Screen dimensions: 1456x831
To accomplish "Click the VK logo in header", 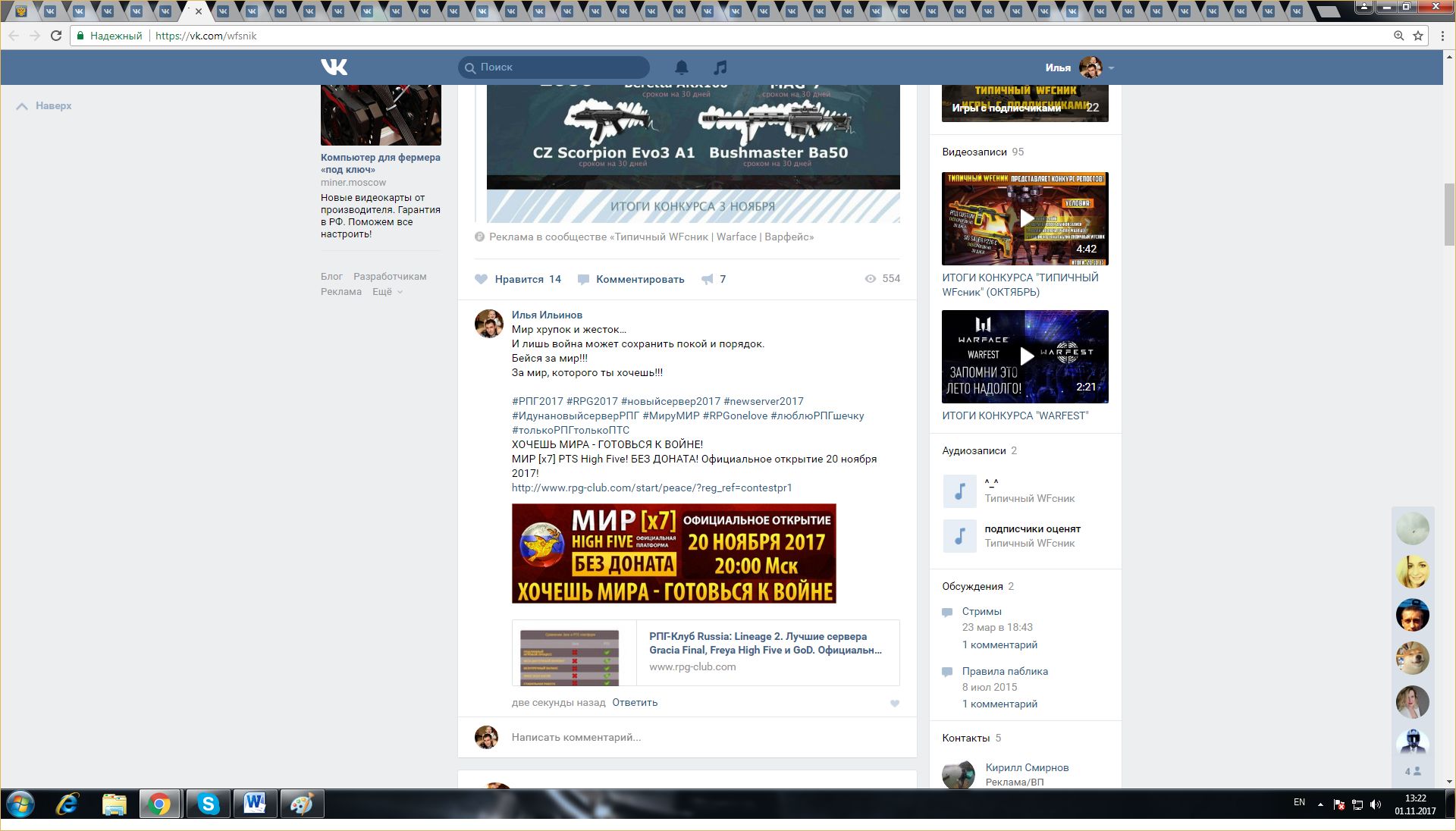I will click(x=334, y=67).
